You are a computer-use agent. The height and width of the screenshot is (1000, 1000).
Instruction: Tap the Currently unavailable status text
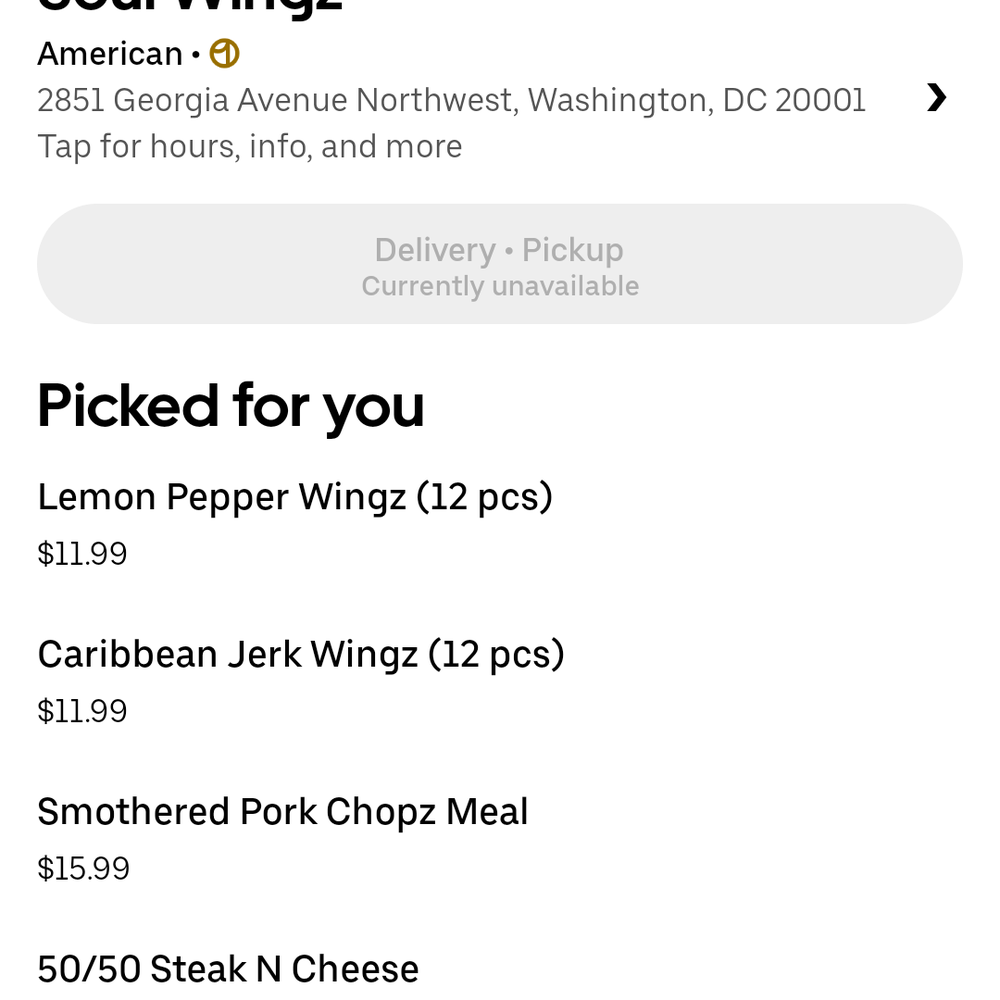tap(500, 286)
